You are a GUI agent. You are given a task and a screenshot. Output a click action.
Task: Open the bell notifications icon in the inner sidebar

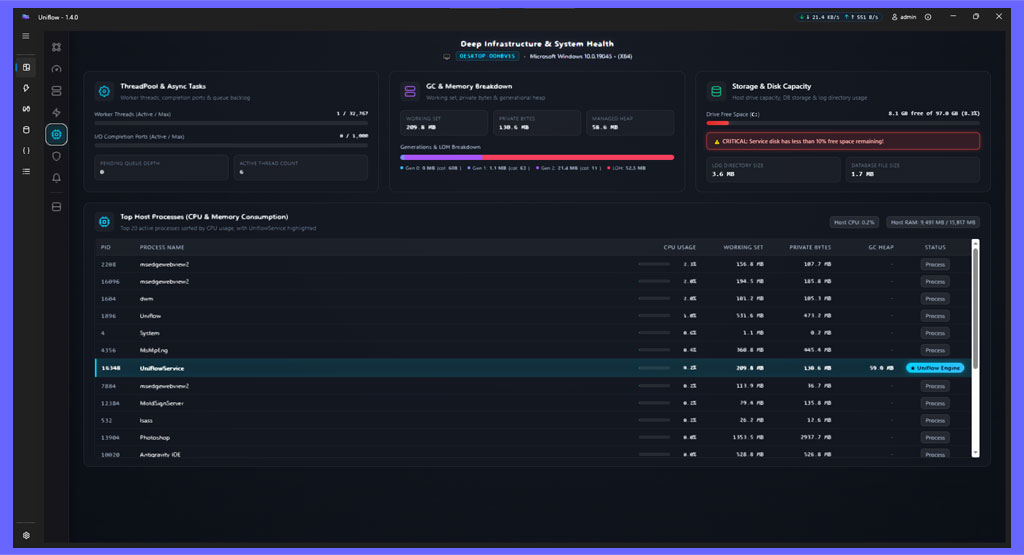(x=57, y=178)
